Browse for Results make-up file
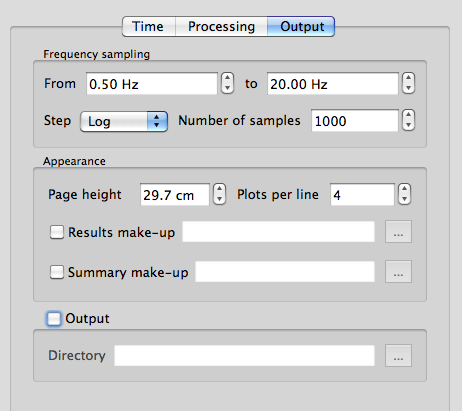The height and width of the screenshot is (411, 462). (x=398, y=232)
